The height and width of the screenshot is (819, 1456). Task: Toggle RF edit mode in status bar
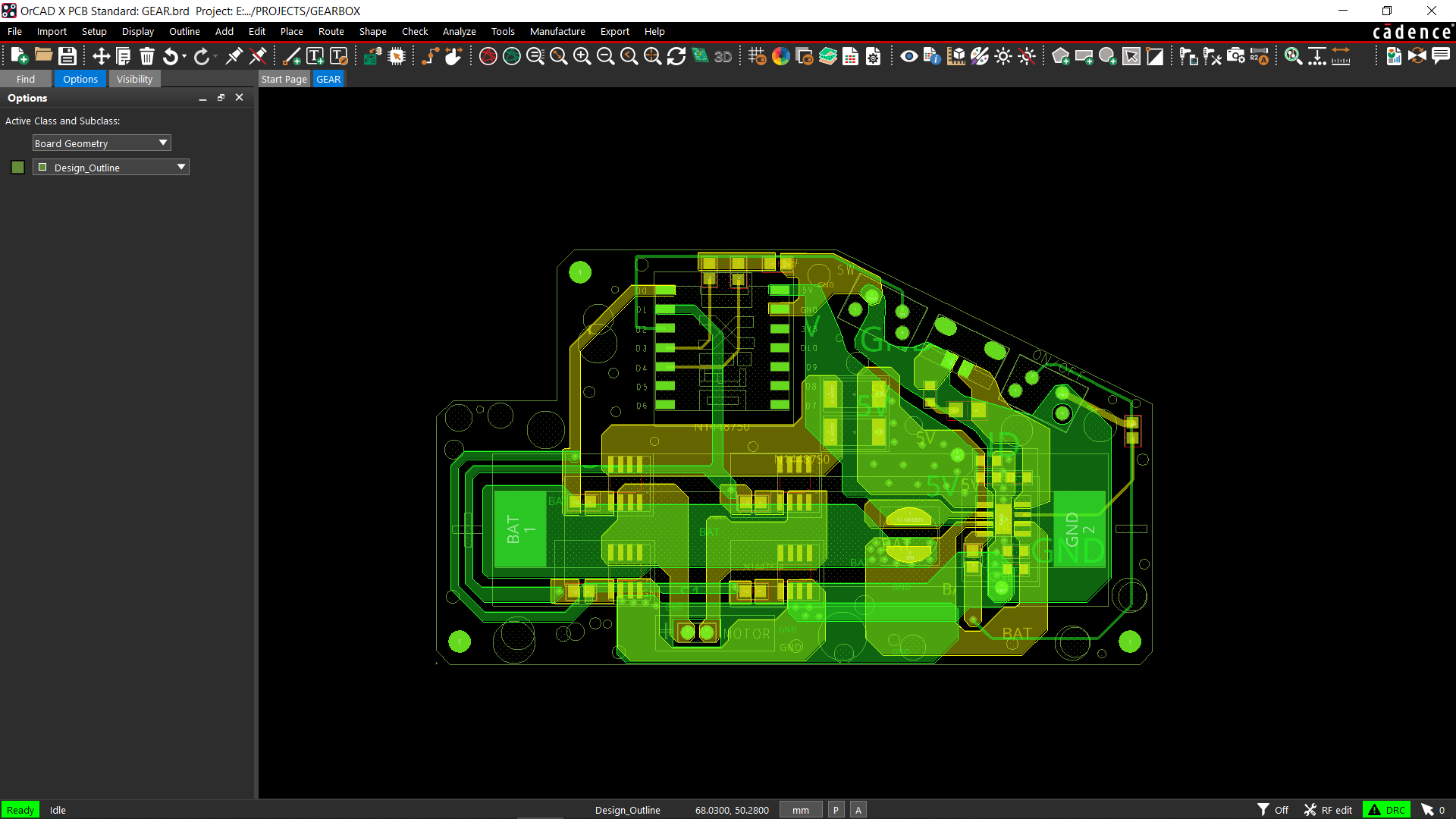coord(1328,810)
